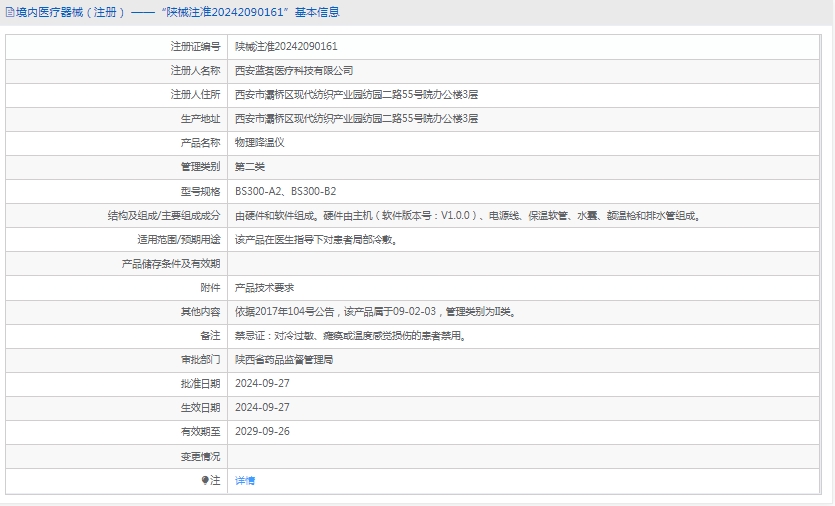Screen dimensions: 835x506
Task: Click the 结构及组成 description text
Action: (467, 215)
